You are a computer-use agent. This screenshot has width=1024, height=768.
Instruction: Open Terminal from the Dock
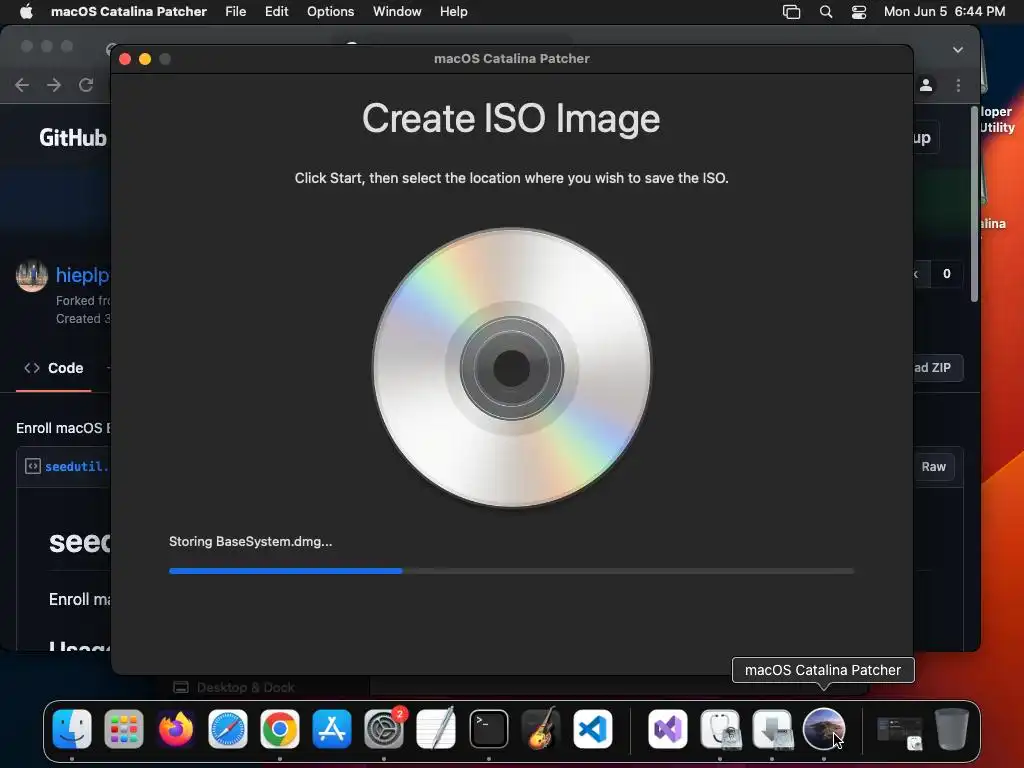(x=488, y=729)
